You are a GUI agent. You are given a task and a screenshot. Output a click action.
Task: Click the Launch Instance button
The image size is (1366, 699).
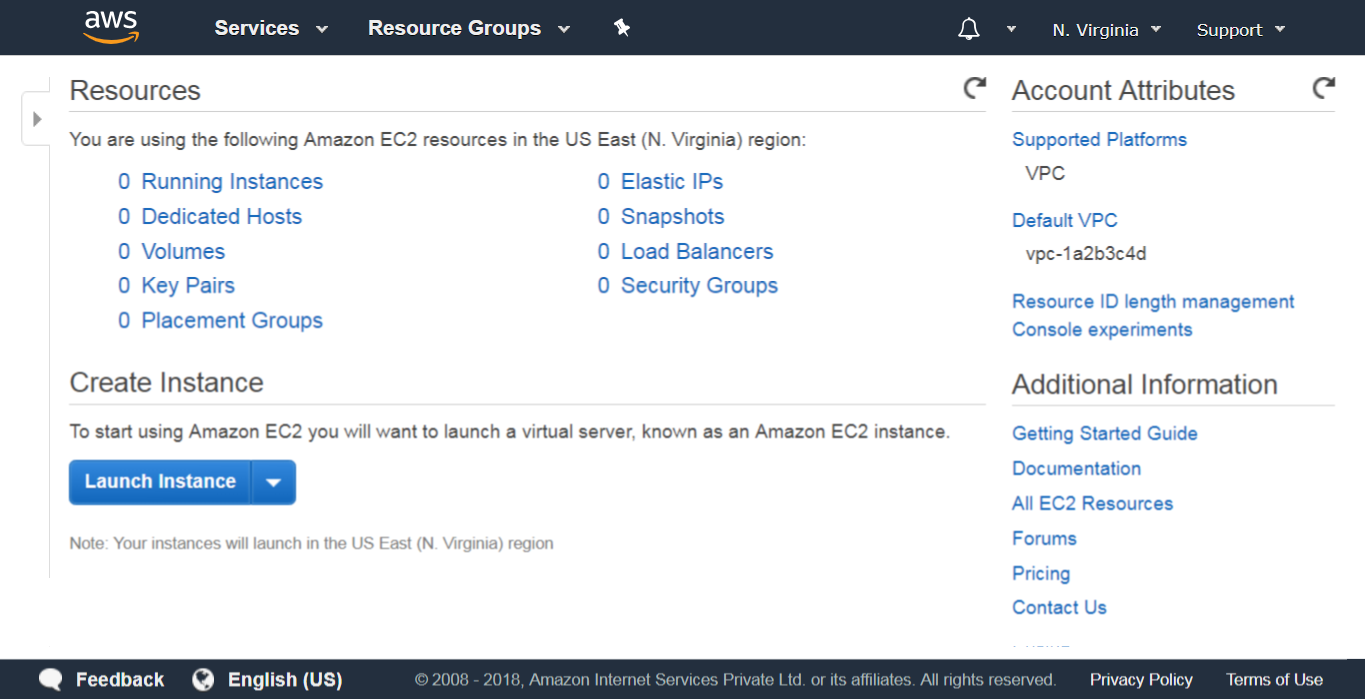pos(160,482)
